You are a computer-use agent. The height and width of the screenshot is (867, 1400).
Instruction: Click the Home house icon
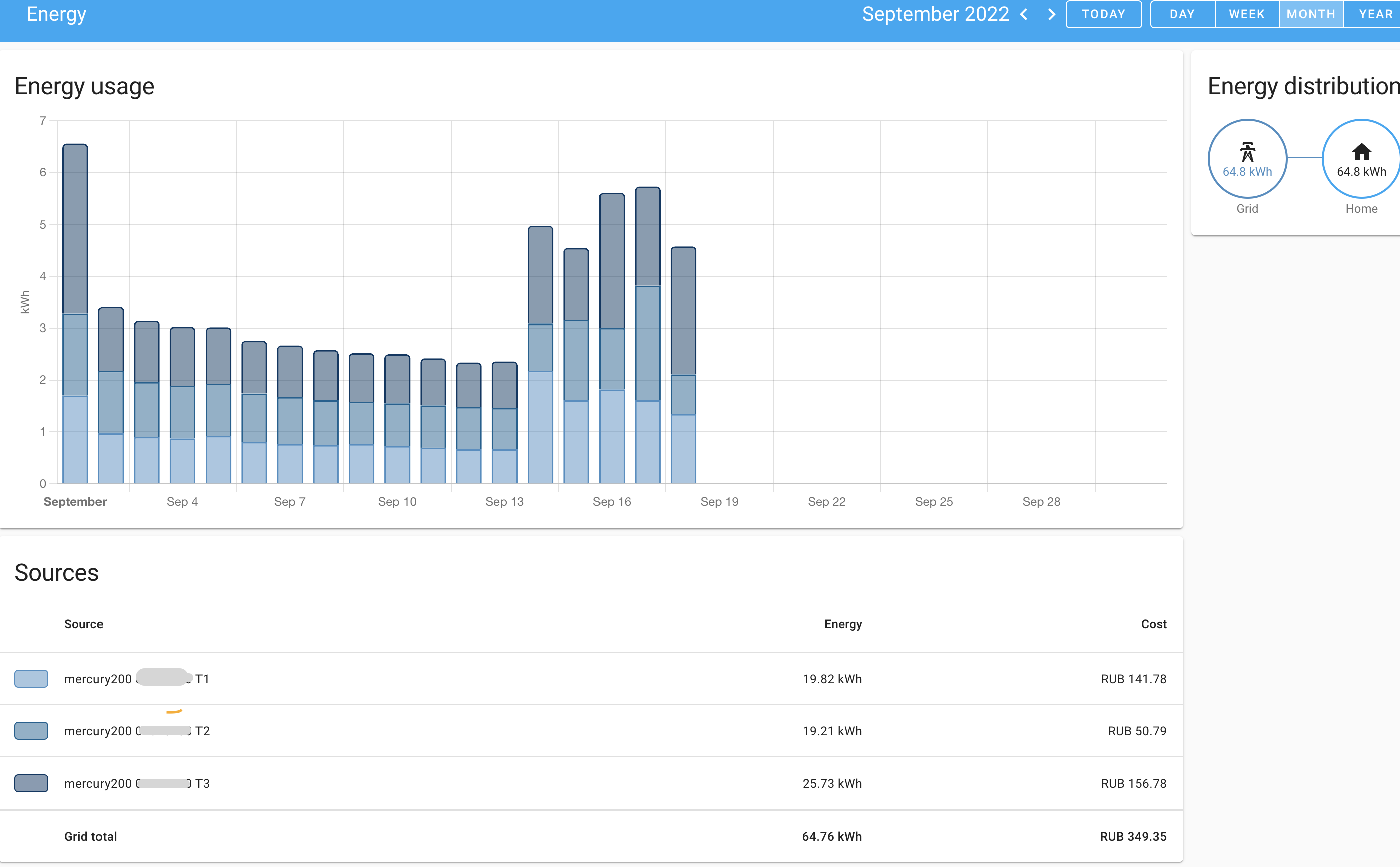click(1361, 152)
